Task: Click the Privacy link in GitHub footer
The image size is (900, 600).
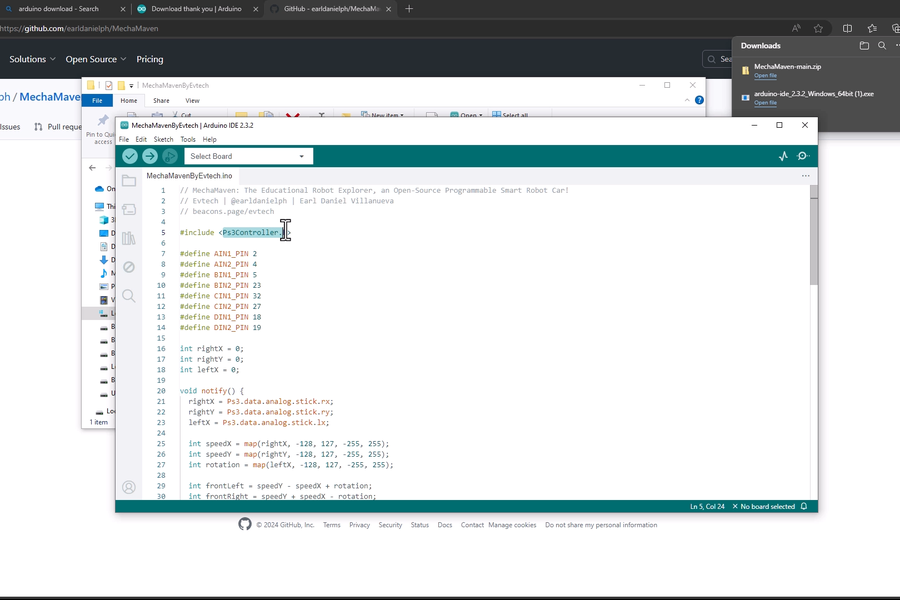Action: pos(359,525)
